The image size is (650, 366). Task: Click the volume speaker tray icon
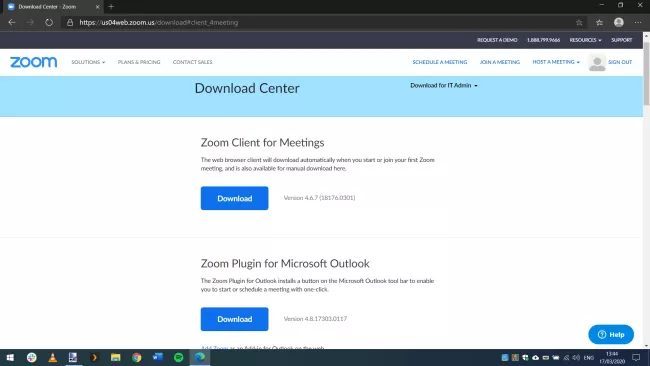[576, 357]
